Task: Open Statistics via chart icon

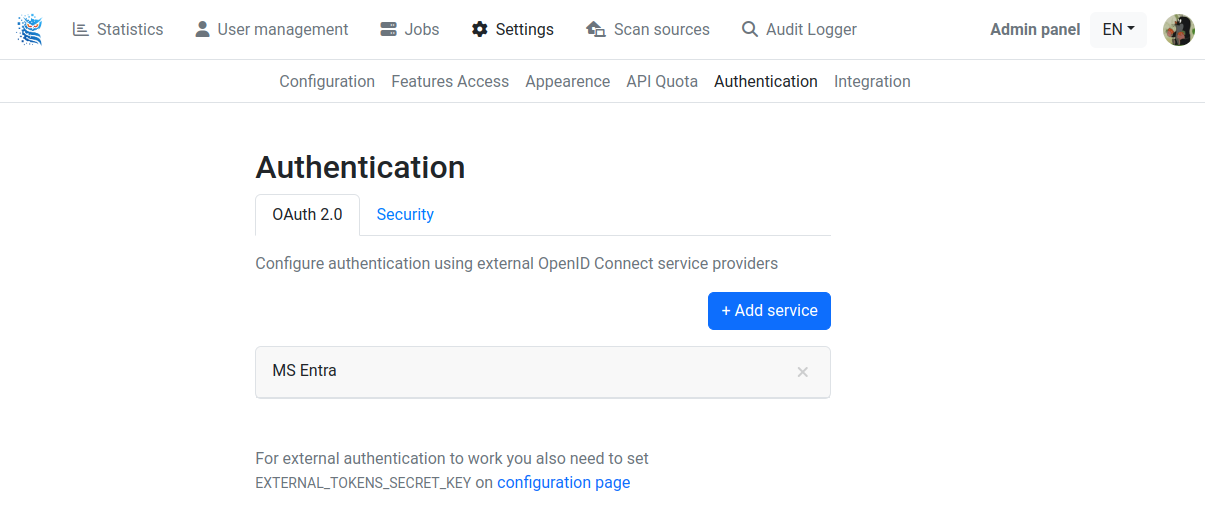Action: click(x=81, y=29)
